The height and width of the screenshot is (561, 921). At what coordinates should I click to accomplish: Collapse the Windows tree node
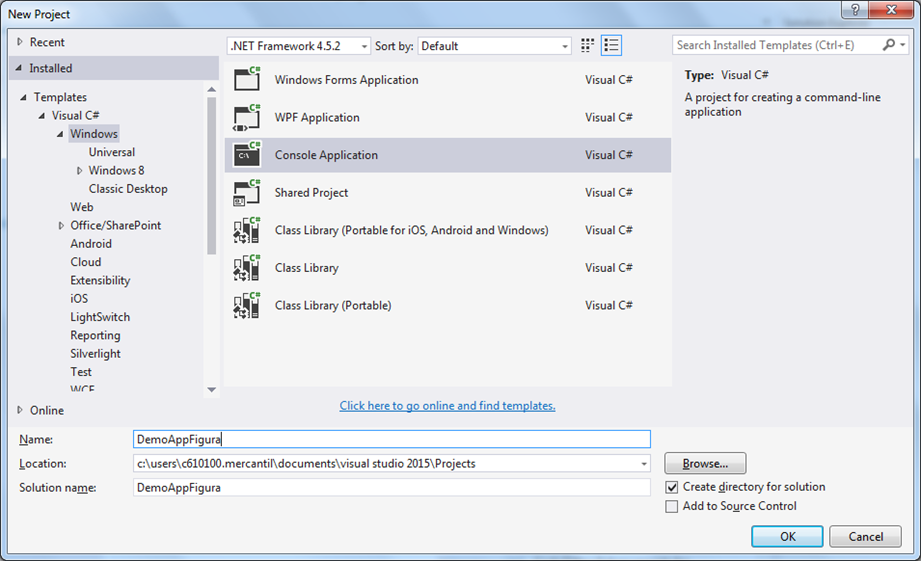click(60, 134)
